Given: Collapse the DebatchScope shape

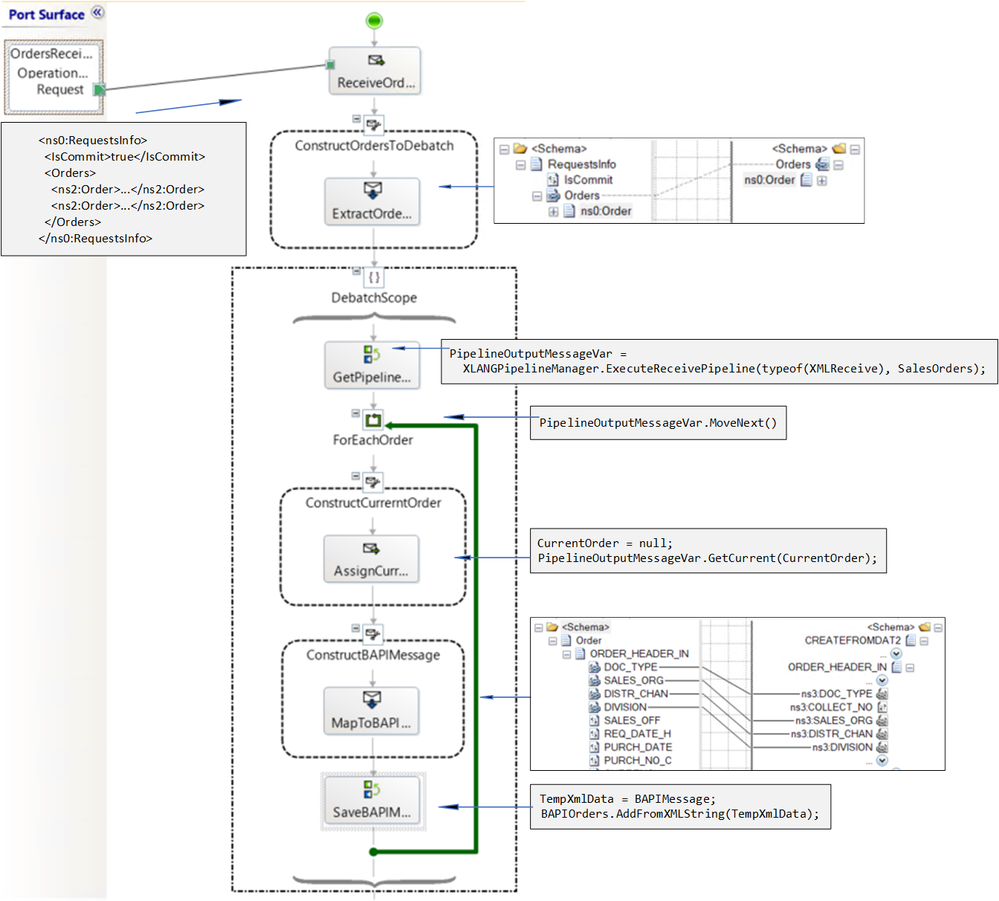Looking at the screenshot, I should tap(356, 271).
